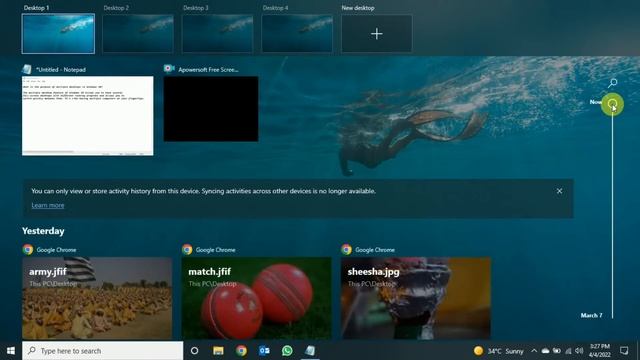Switch to Desktop 2 thumbnail
640x360 pixels.
click(x=138, y=33)
